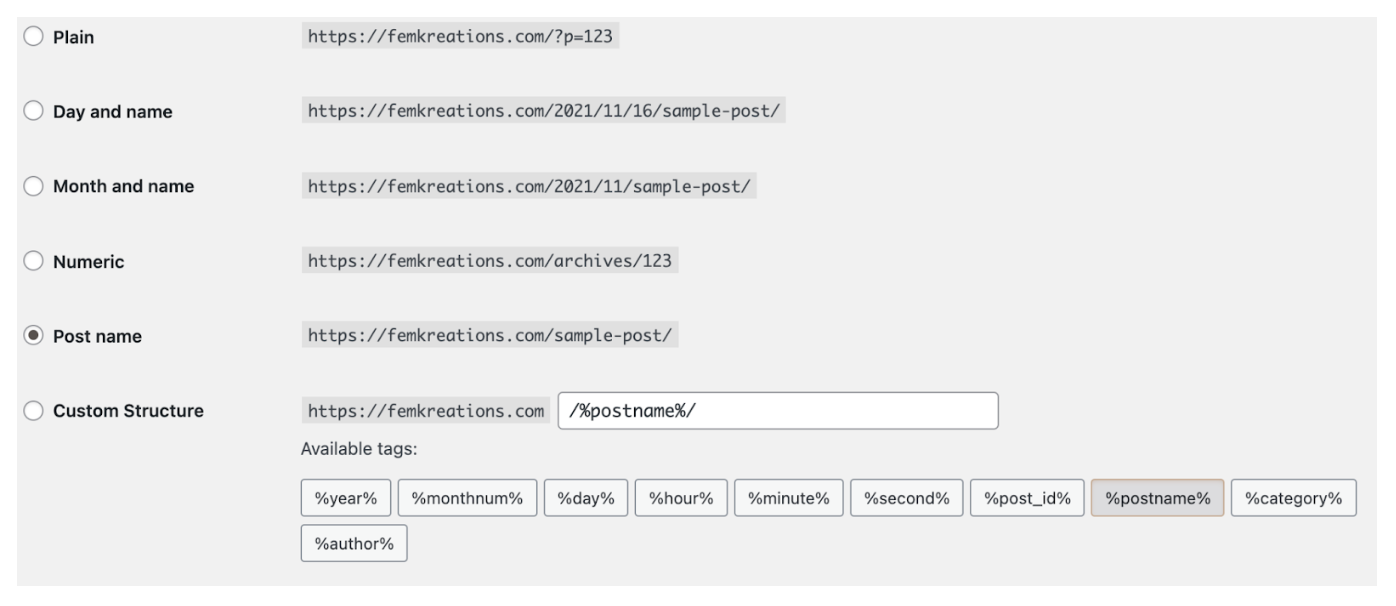
Task: Select the Plain permalink radio button
Action: (33, 37)
